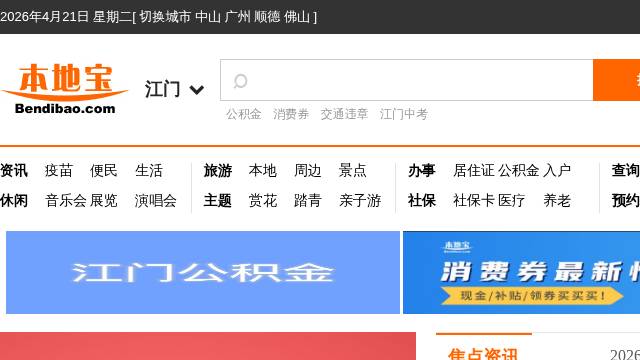Open the 赏花 link
The image size is (640, 360).
tap(263, 200)
